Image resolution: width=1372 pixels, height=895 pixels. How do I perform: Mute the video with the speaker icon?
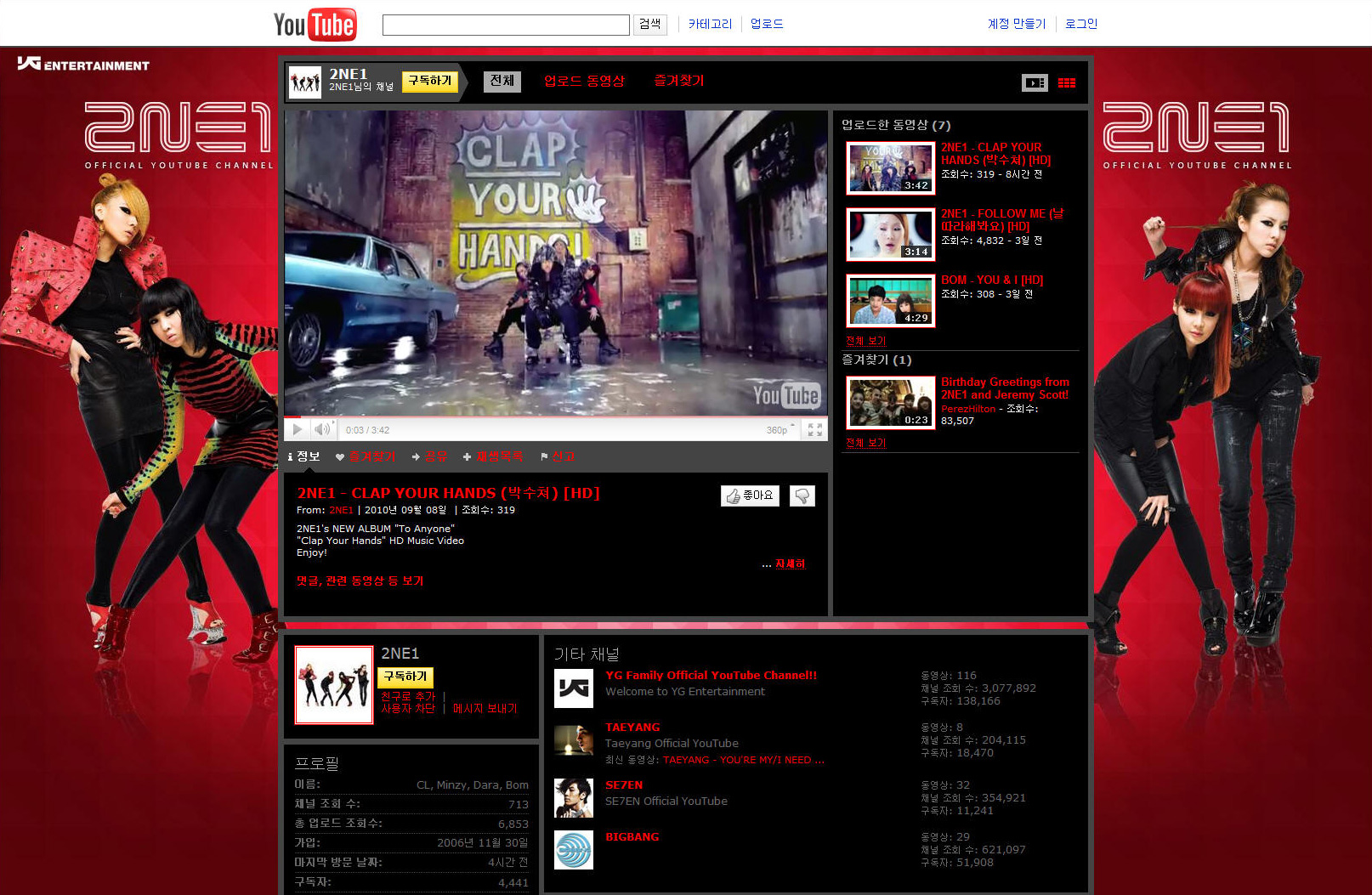[x=321, y=429]
